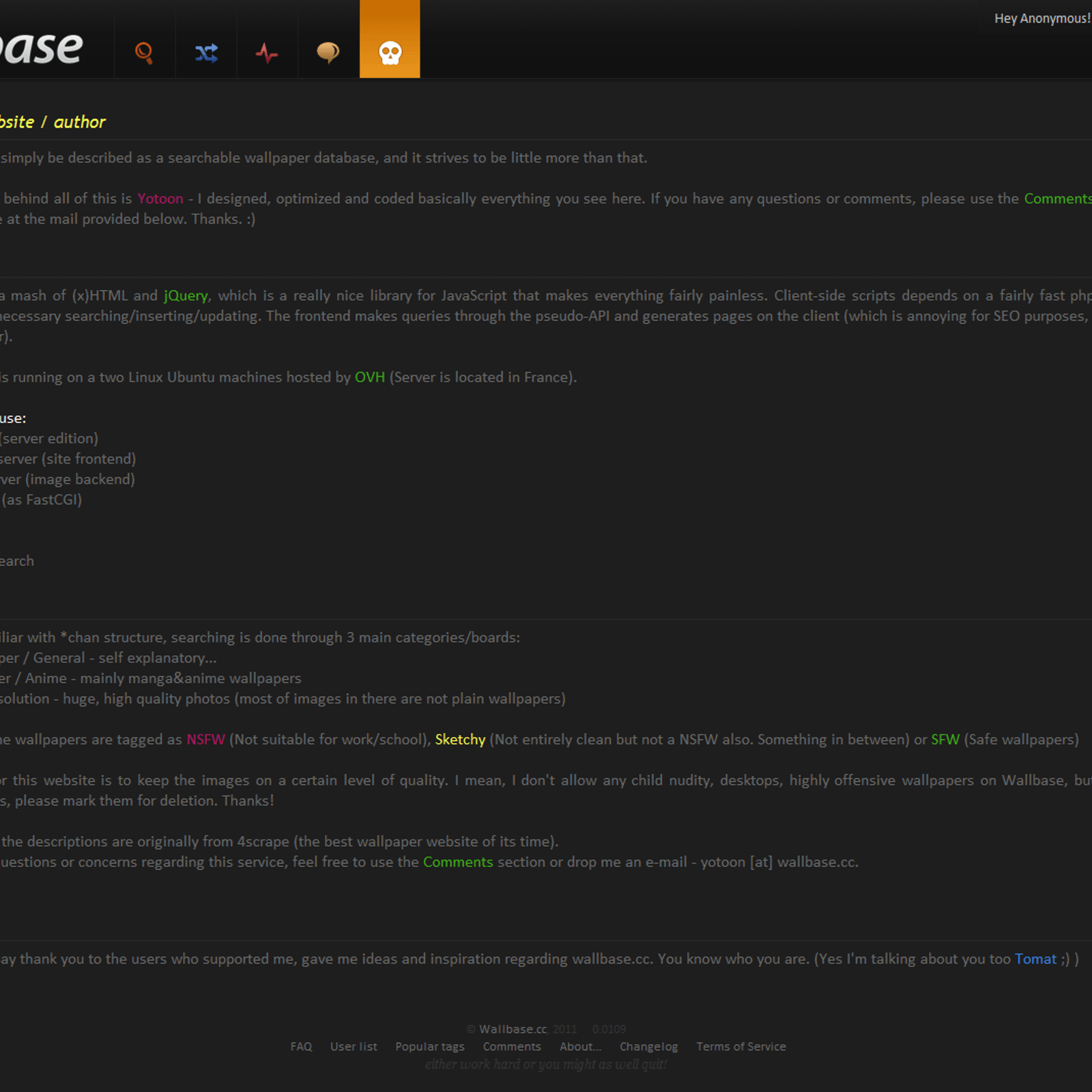Open Terms of Service footer link
The height and width of the screenshot is (1092, 1092).
[x=741, y=1046]
